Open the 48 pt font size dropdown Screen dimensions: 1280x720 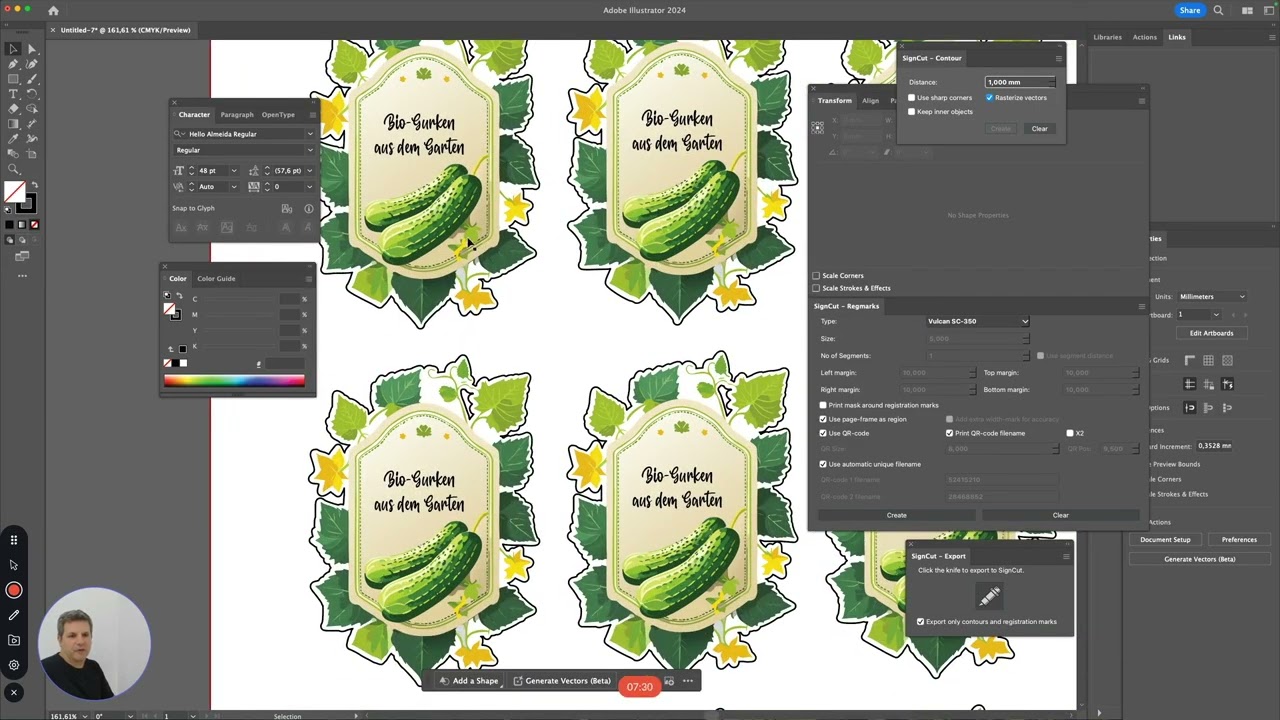pyautogui.click(x=234, y=171)
